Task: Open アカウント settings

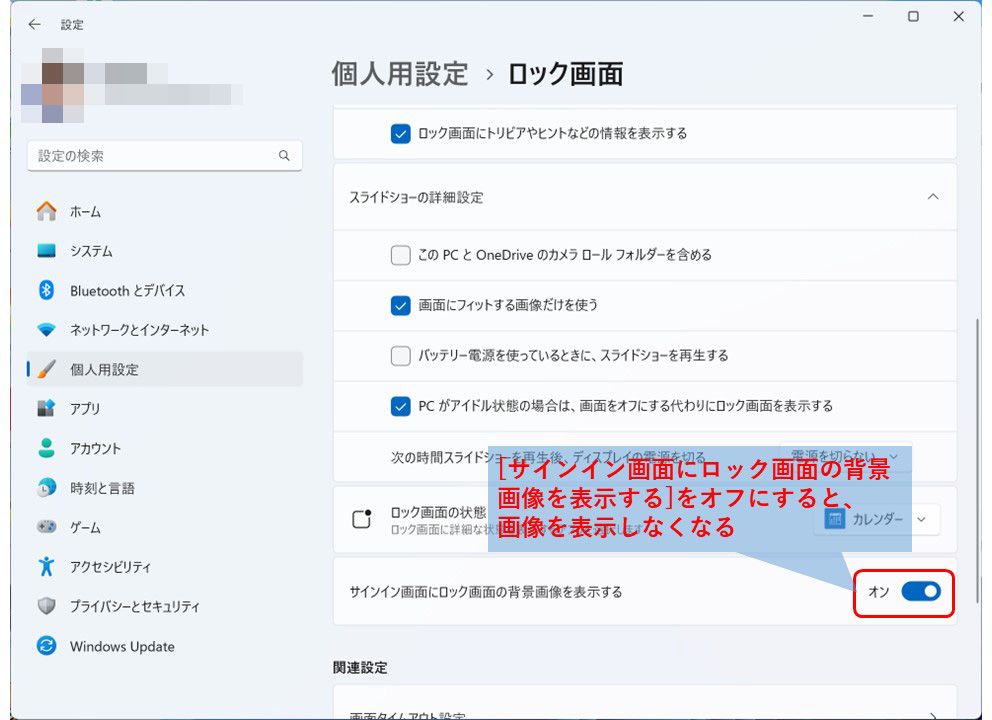Action: click(x=164, y=448)
